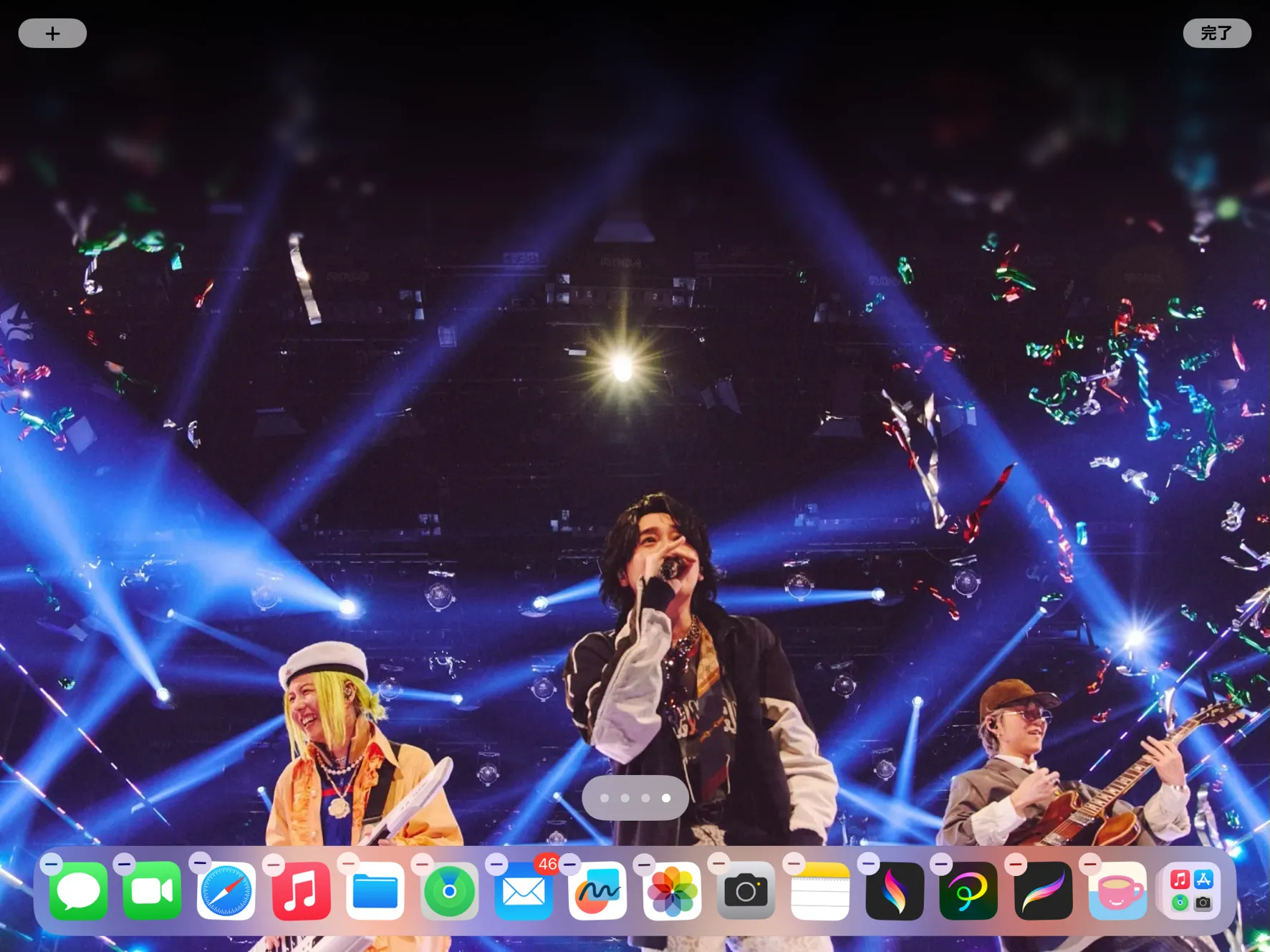Viewport: 1270px width, 952px height.
Task: Open the App Library folder in the dock
Action: (x=1191, y=891)
